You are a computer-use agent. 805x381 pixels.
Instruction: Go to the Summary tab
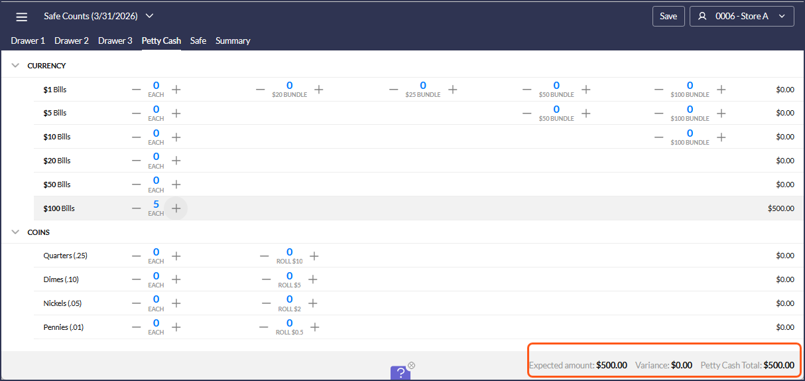tap(233, 41)
